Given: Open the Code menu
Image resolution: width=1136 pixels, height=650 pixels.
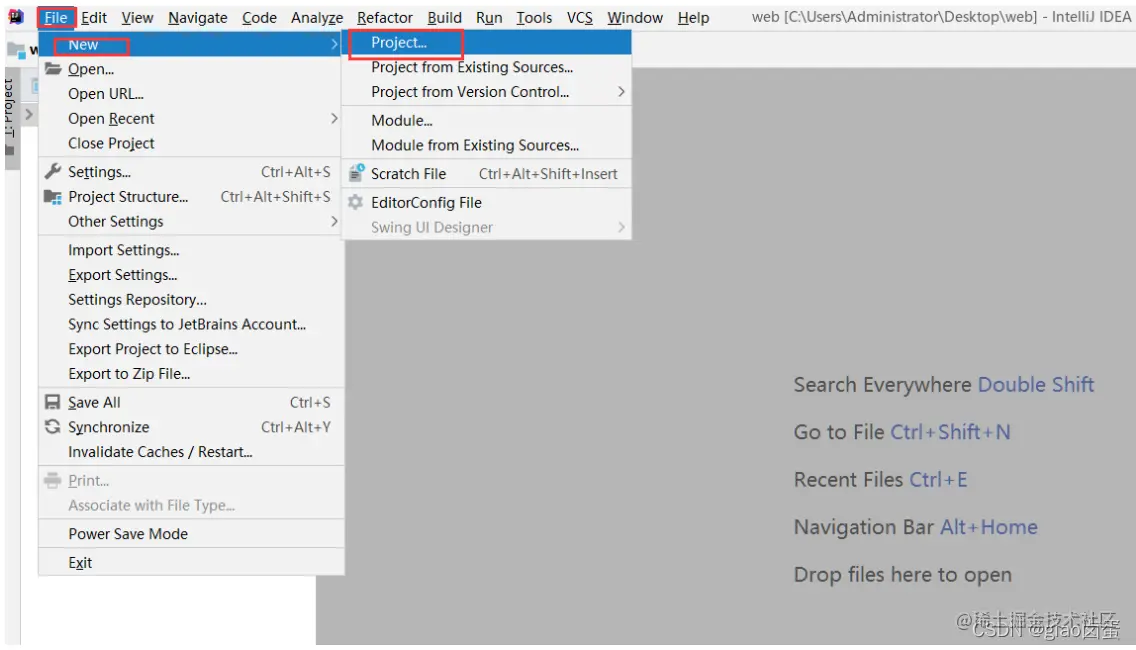Looking at the screenshot, I should point(259,17).
